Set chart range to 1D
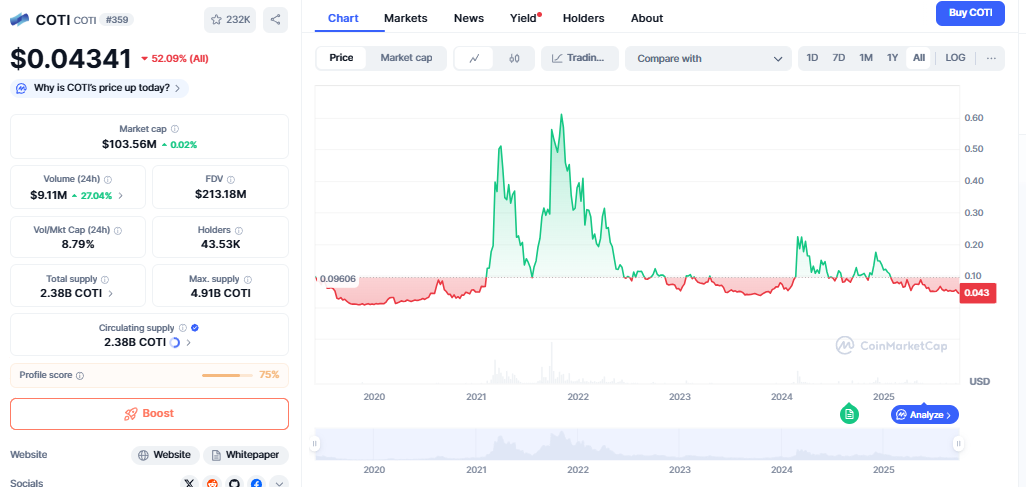 click(812, 58)
